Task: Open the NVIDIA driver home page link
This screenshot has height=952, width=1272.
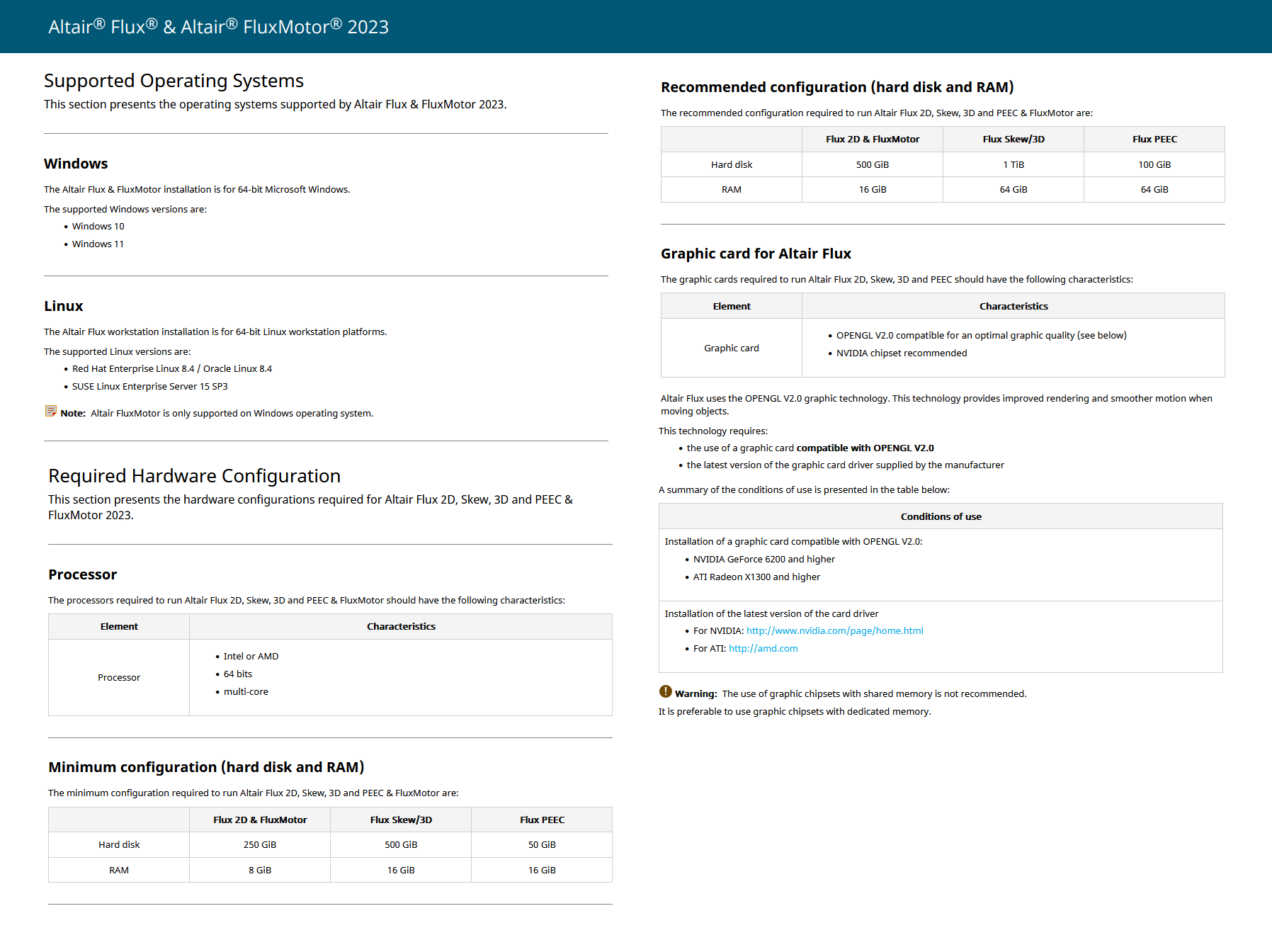Action: (x=834, y=631)
